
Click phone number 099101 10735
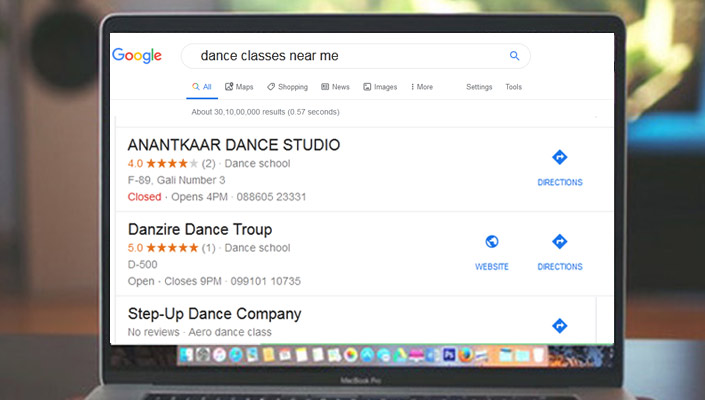[x=265, y=281]
